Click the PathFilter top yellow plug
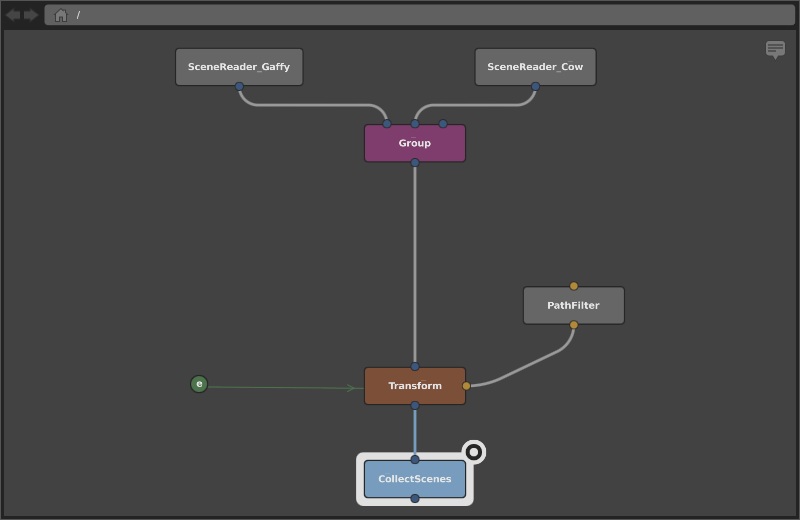Viewport: 800px width, 520px height. coord(573,286)
